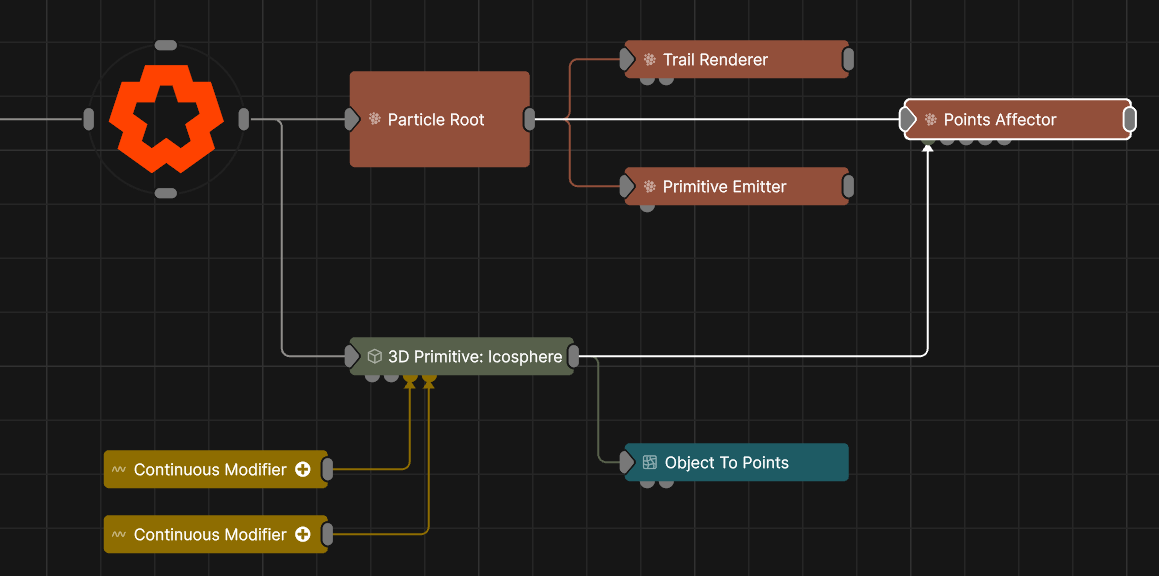The image size is (1159, 576).
Task: Expand the lower Continuous Modifier plus button
Action: coord(303,535)
